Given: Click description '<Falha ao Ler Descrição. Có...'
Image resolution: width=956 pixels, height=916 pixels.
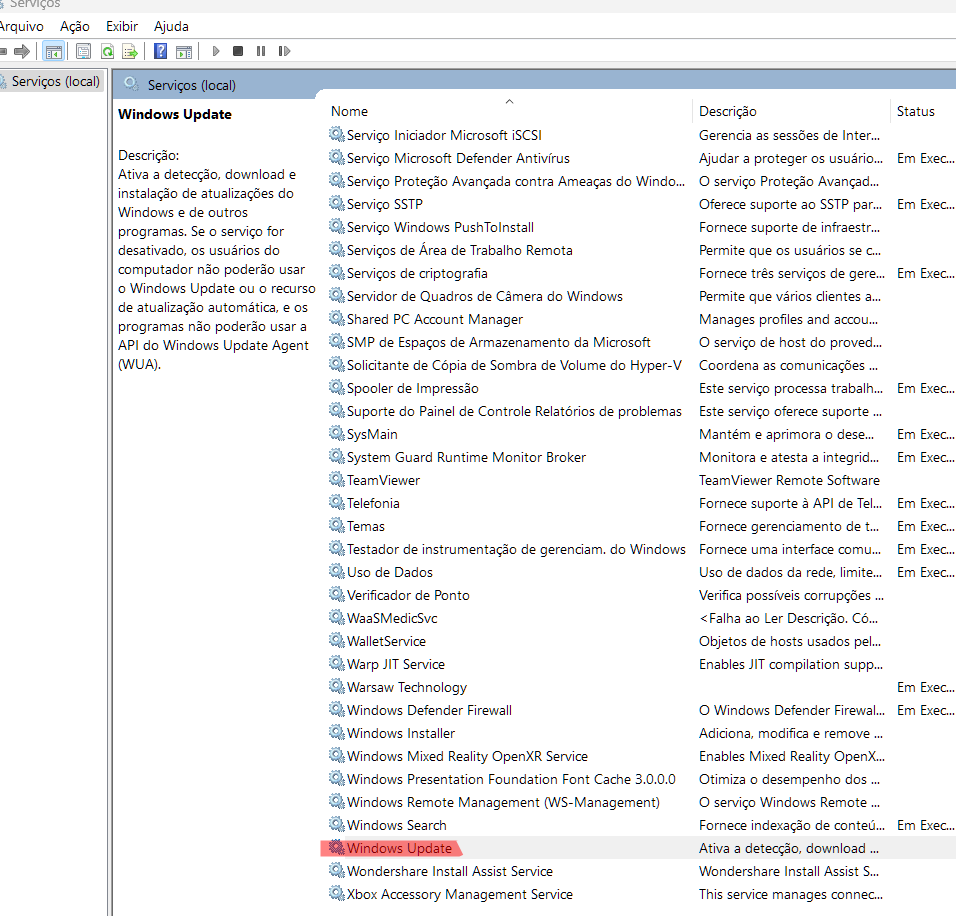Looking at the screenshot, I should point(788,618).
